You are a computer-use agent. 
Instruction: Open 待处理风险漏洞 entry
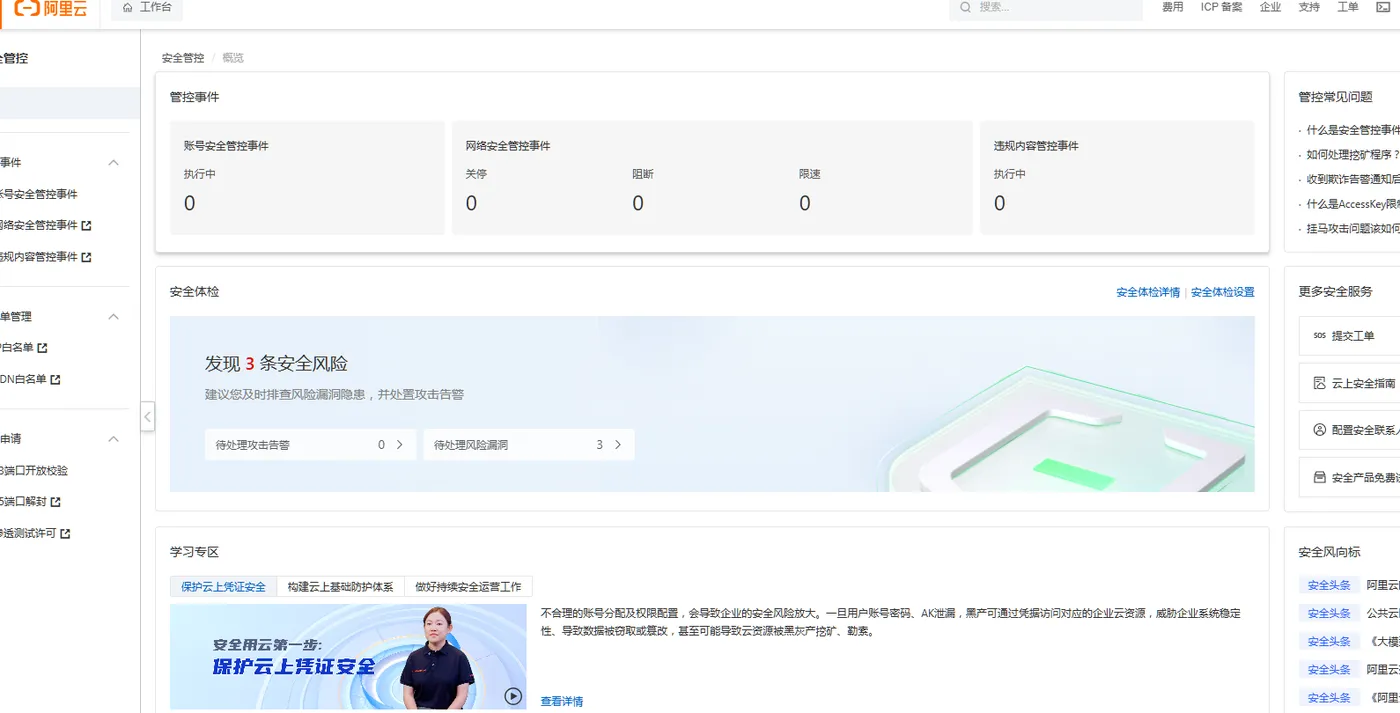tap(529, 445)
